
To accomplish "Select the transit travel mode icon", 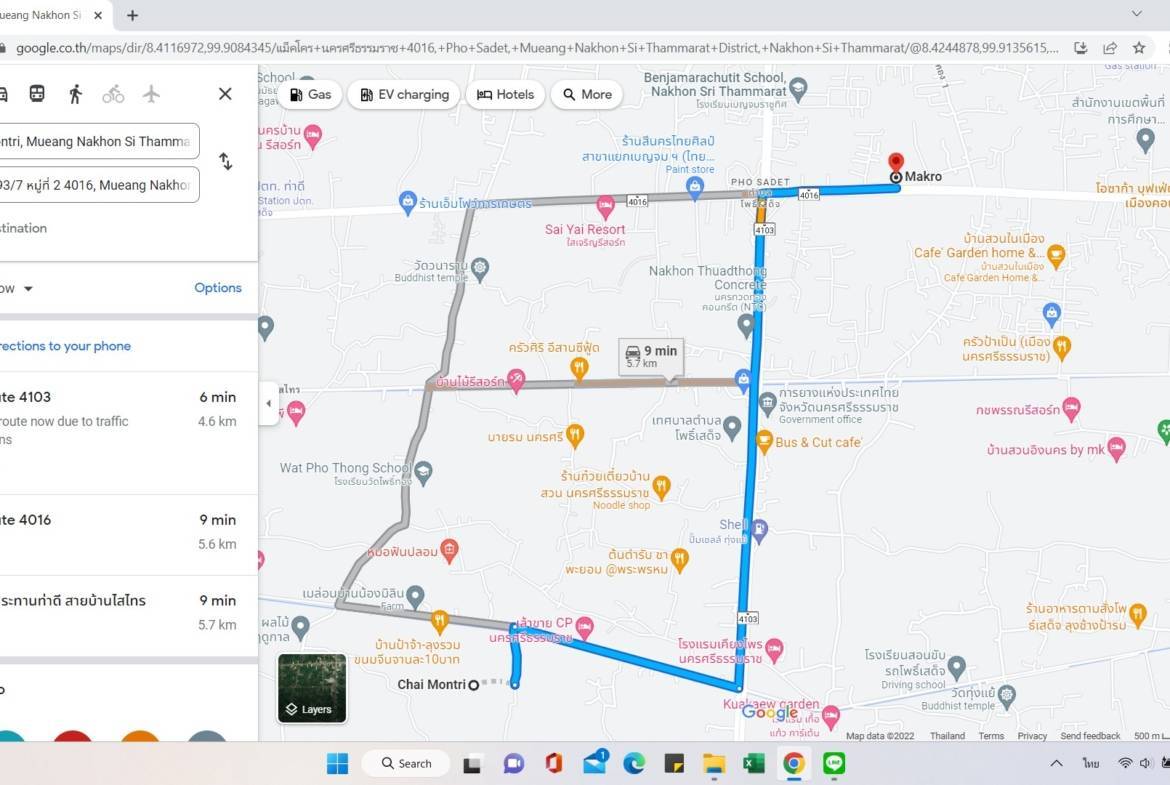I will point(37,94).
